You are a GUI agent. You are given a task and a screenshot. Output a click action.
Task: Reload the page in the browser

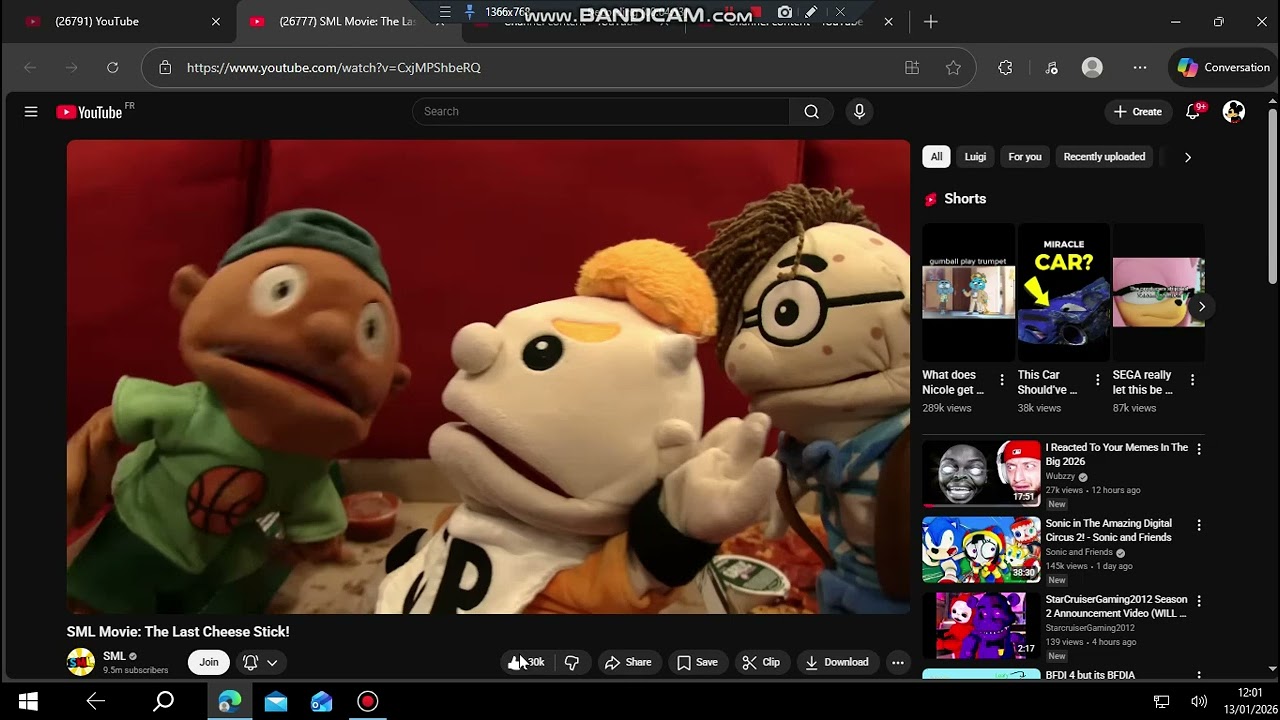113,67
